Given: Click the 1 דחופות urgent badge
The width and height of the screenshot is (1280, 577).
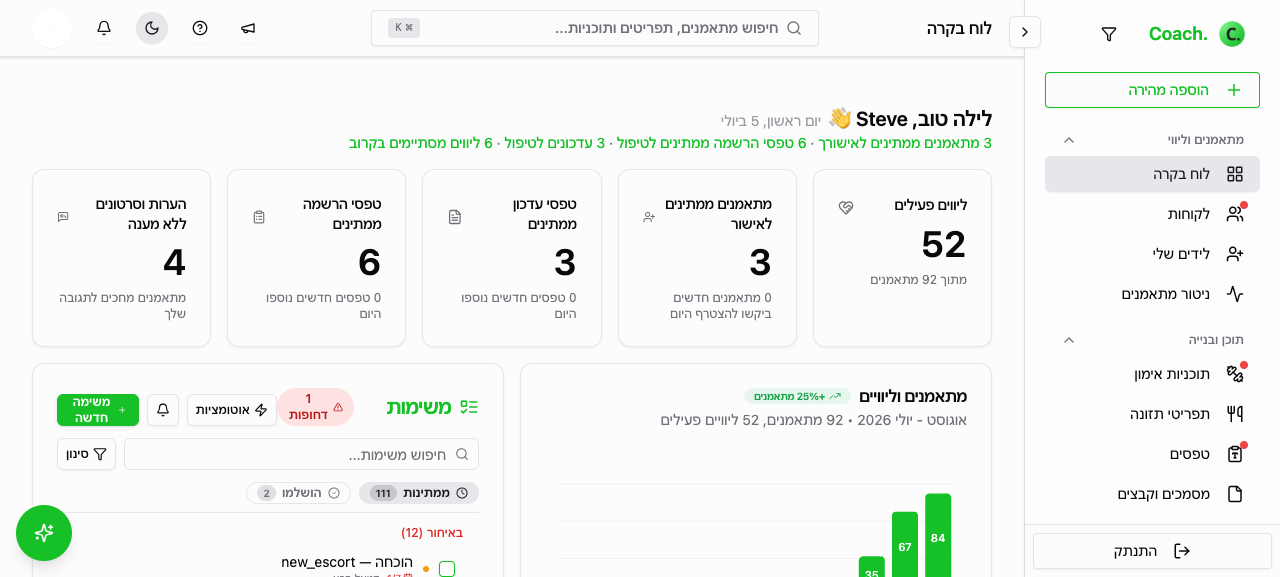Looking at the screenshot, I should coord(315,407).
